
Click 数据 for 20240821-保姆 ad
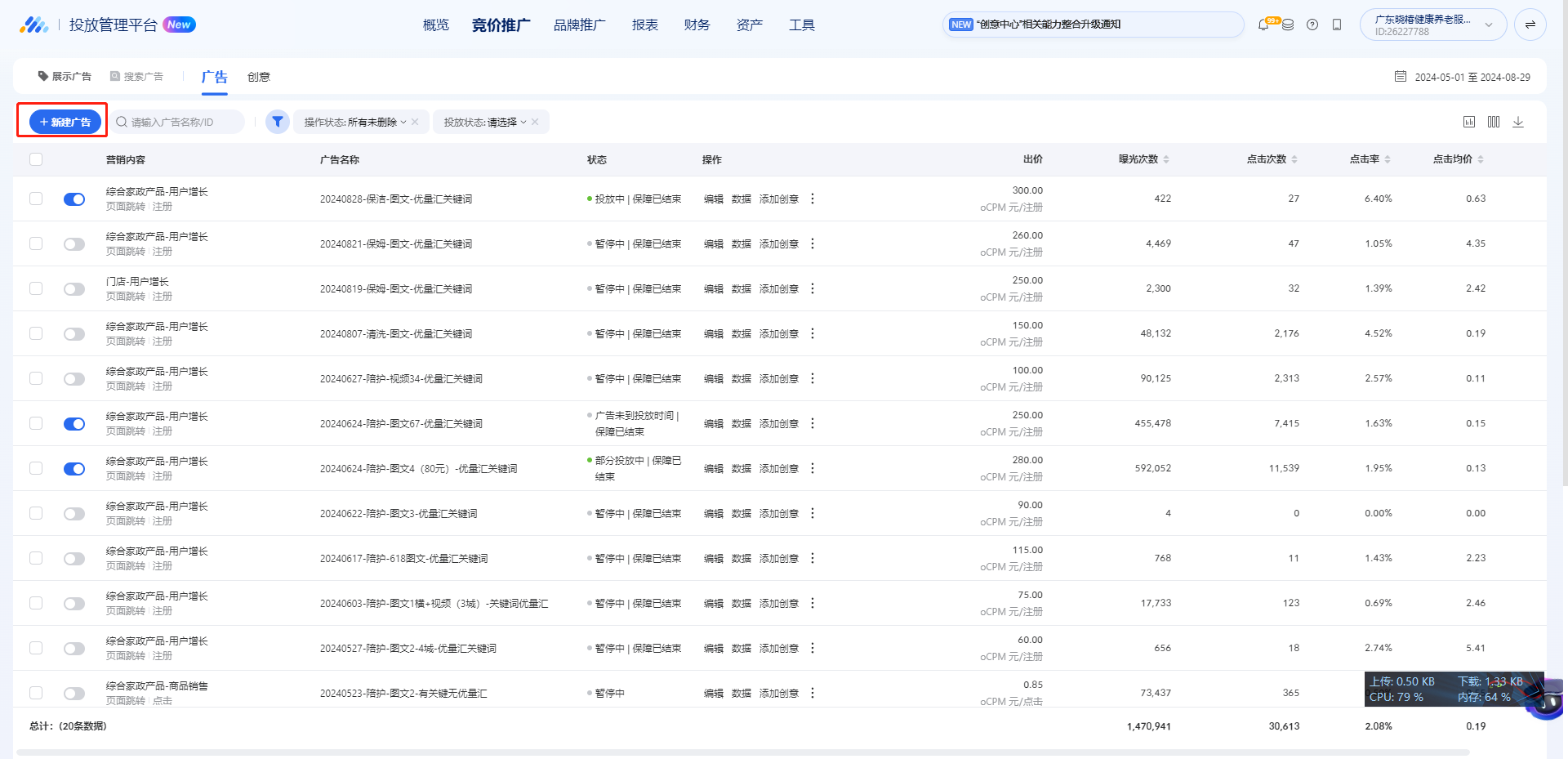742,243
